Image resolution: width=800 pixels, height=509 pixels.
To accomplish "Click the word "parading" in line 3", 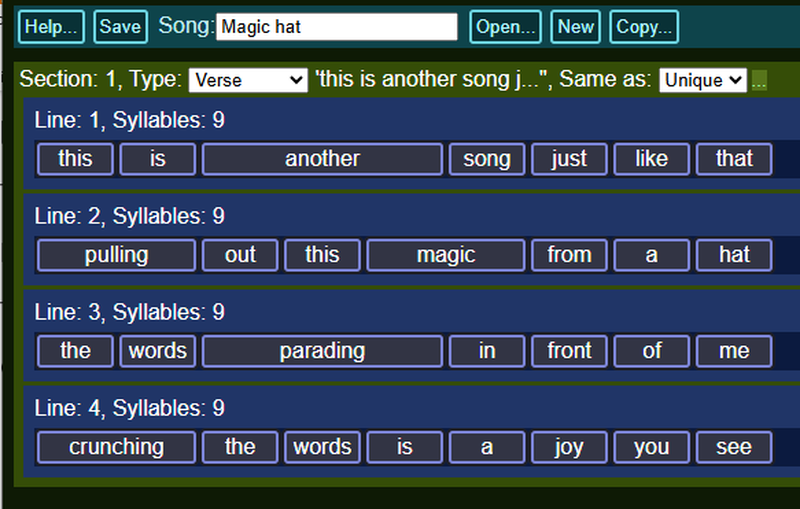I will (x=322, y=351).
